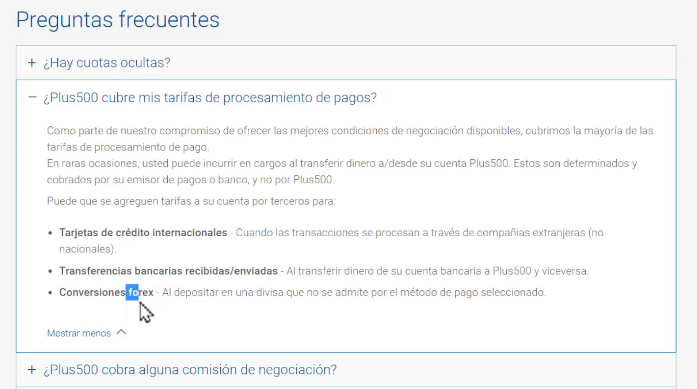Click the bold text "Conversiones forex"
697x389 pixels.
point(106,292)
